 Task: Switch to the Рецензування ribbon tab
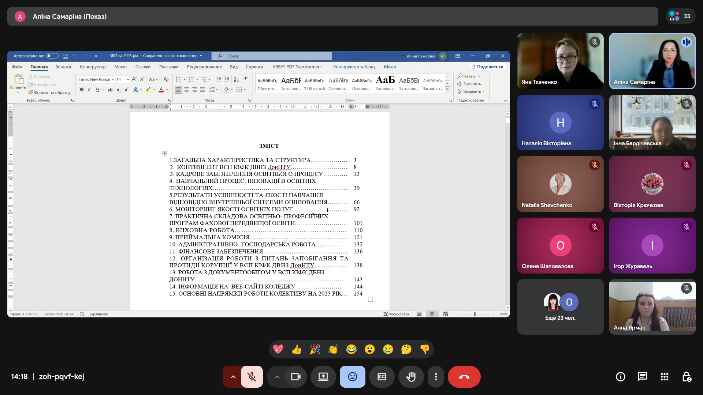tap(204, 67)
